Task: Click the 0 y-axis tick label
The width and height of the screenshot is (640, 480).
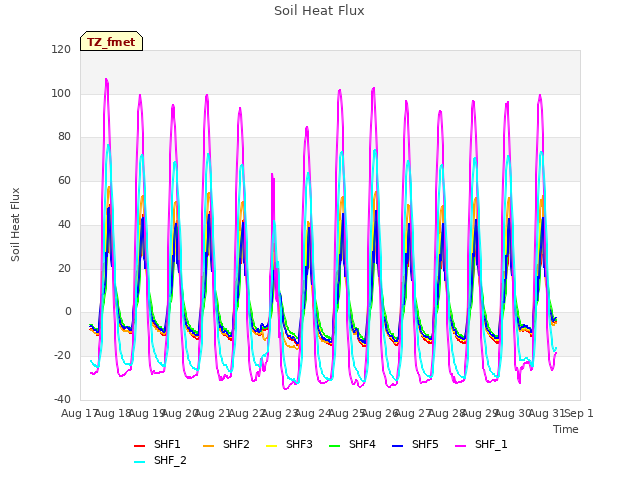Action: [x=68, y=312]
